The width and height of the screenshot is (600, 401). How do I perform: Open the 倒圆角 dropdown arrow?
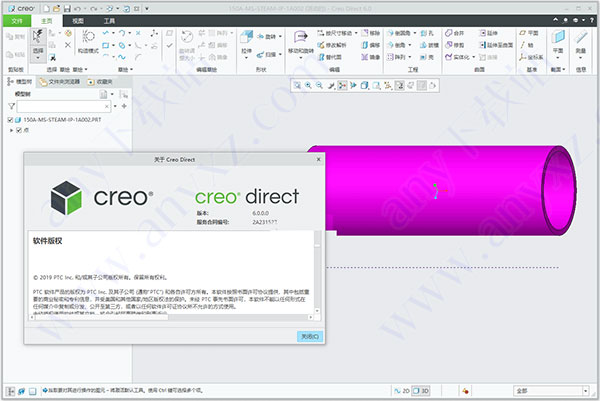click(415, 33)
